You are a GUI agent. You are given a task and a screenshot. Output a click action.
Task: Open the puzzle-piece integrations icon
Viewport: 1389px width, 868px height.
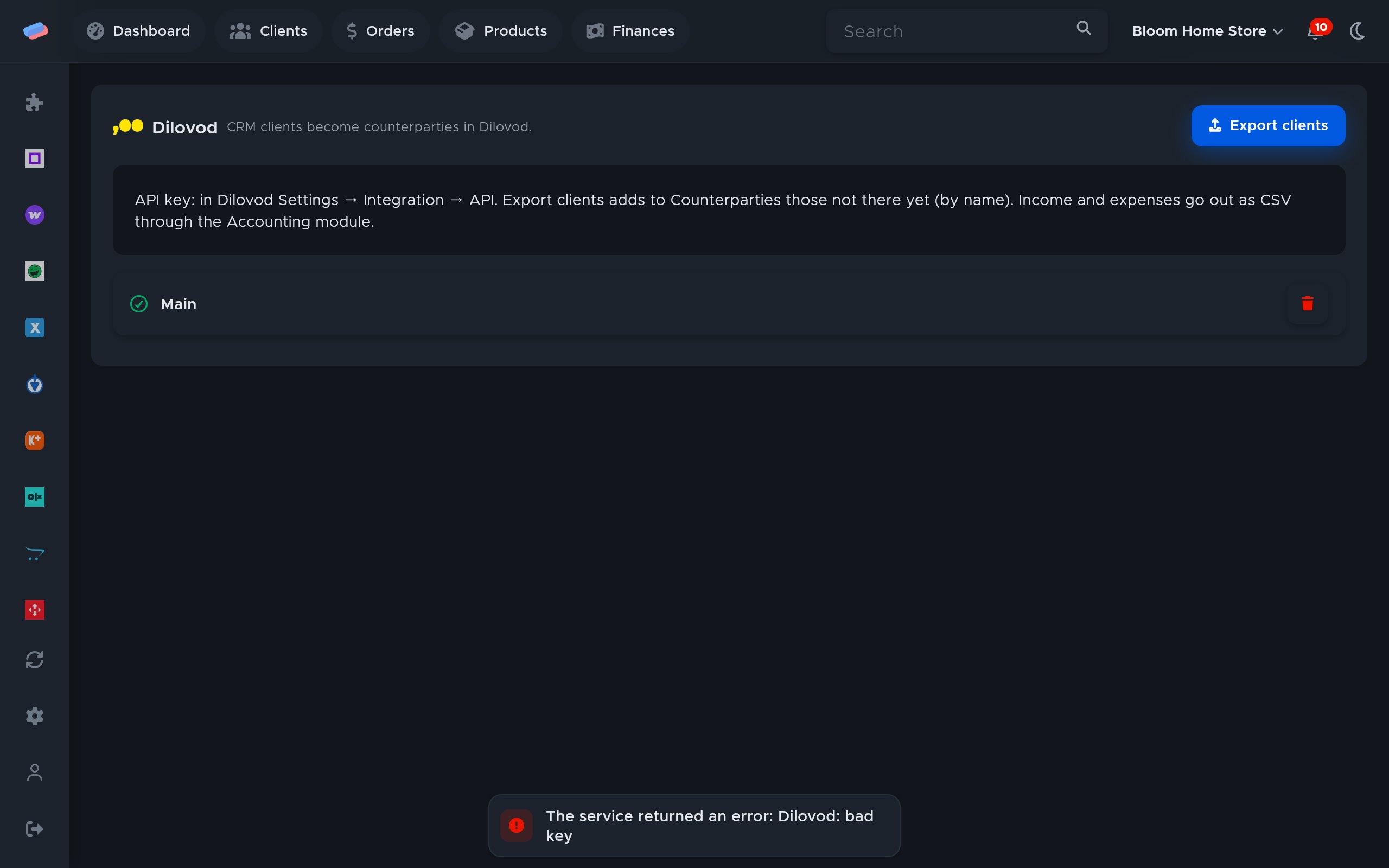(x=34, y=102)
